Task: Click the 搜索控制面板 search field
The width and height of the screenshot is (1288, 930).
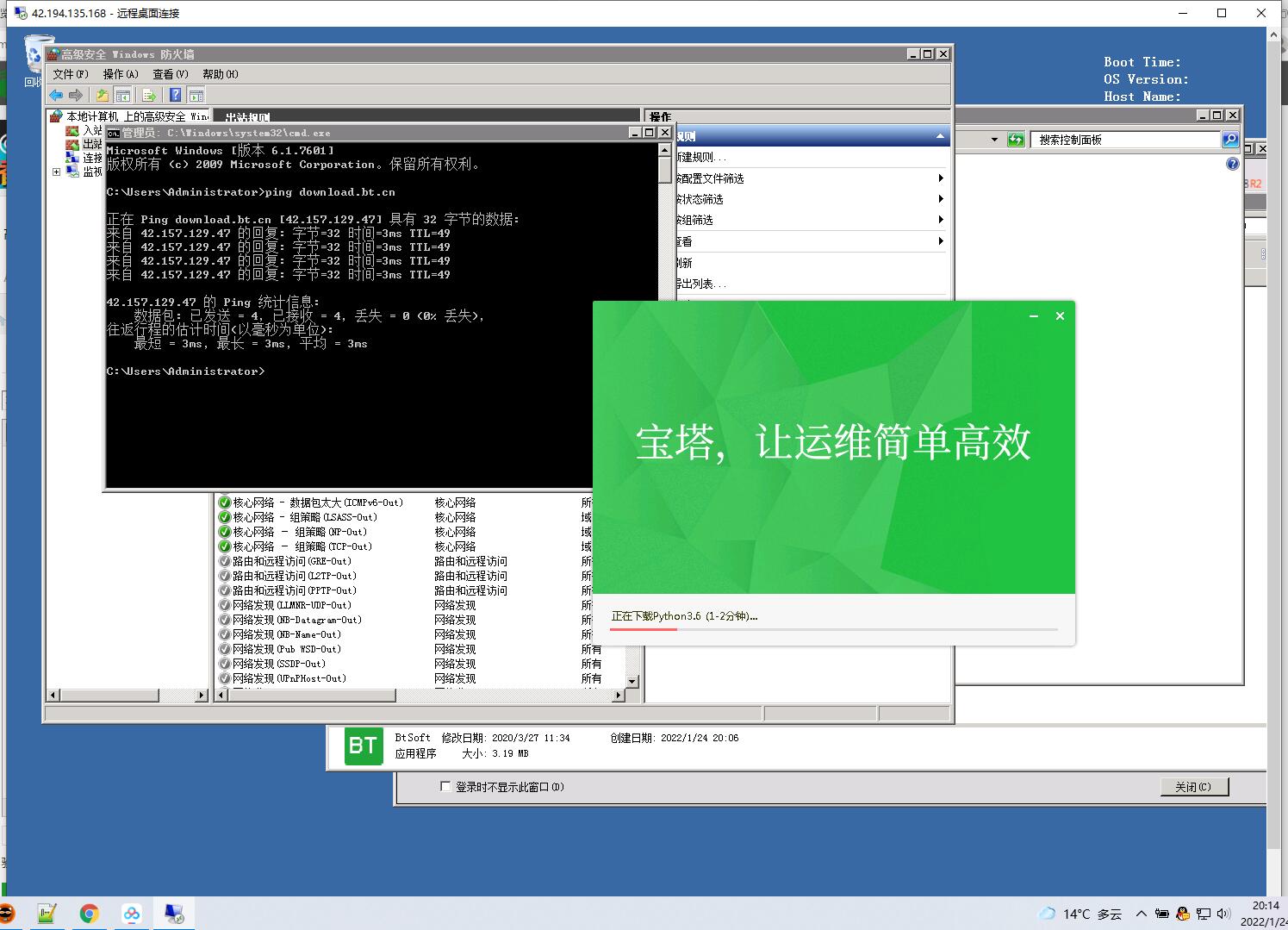Action: pos(1126,140)
